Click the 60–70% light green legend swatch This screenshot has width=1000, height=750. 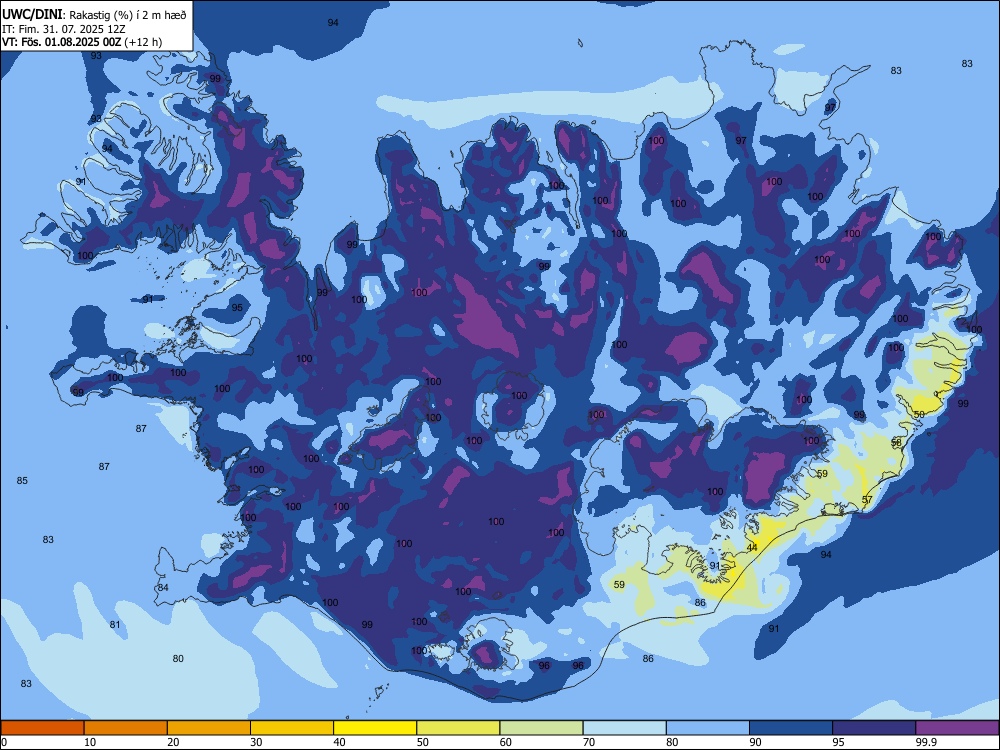pyautogui.click(x=541, y=728)
